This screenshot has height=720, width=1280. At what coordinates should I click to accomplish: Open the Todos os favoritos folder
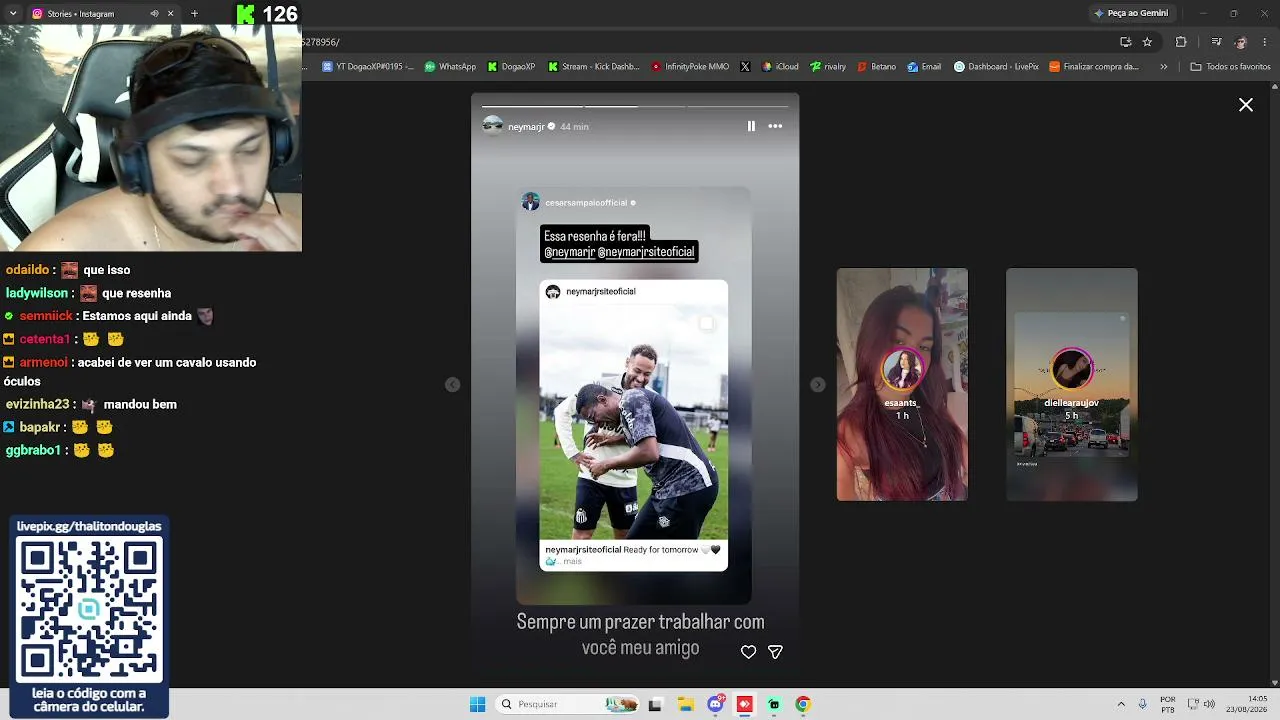[x=1230, y=67]
